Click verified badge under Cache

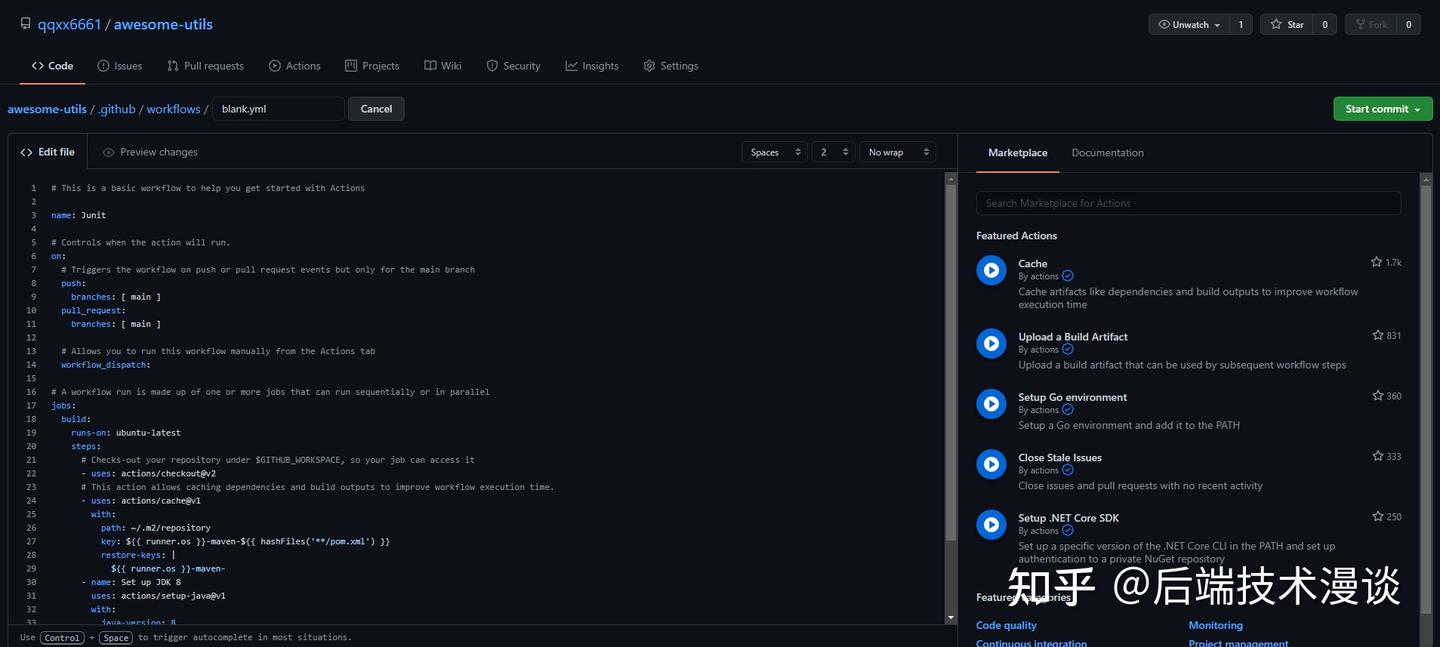click(1067, 276)
